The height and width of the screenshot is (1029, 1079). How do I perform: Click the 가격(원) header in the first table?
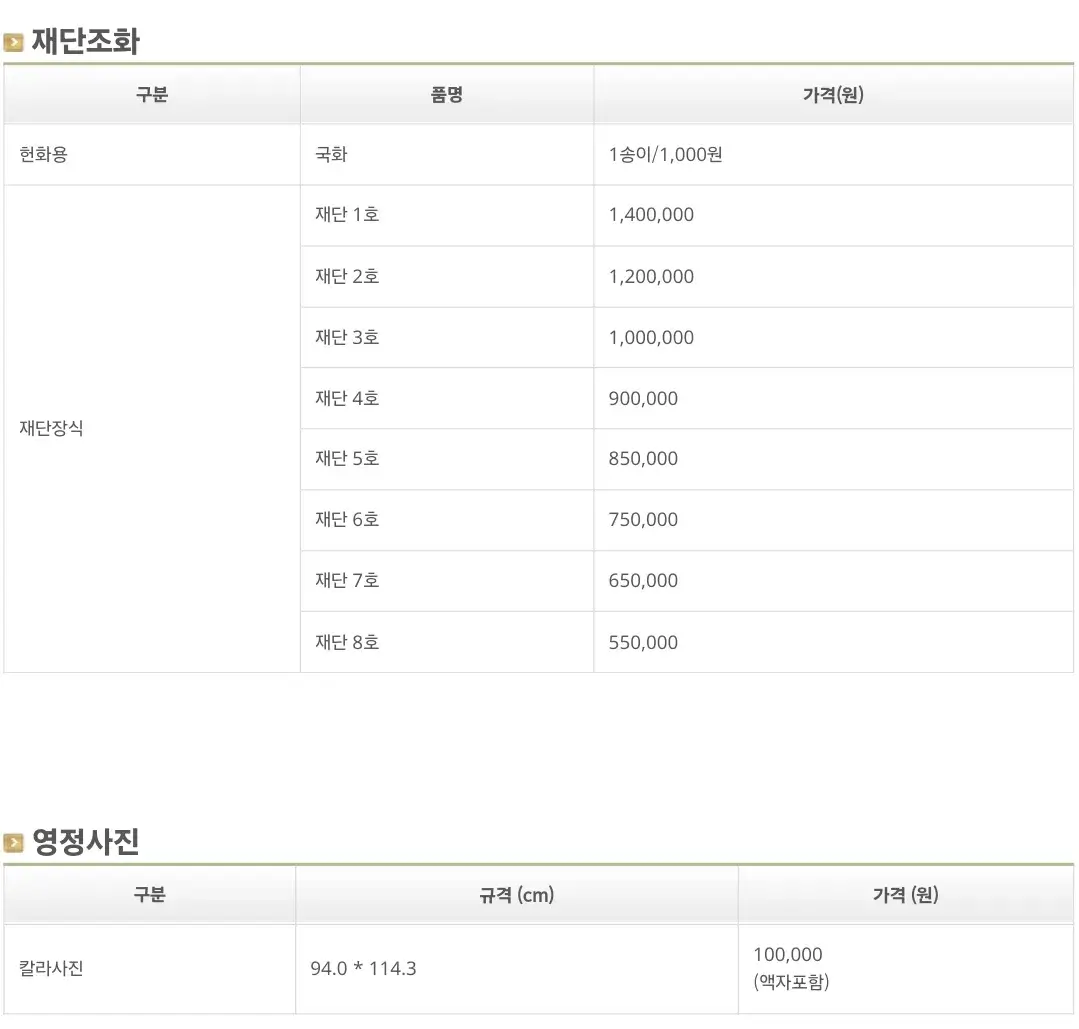833,93
